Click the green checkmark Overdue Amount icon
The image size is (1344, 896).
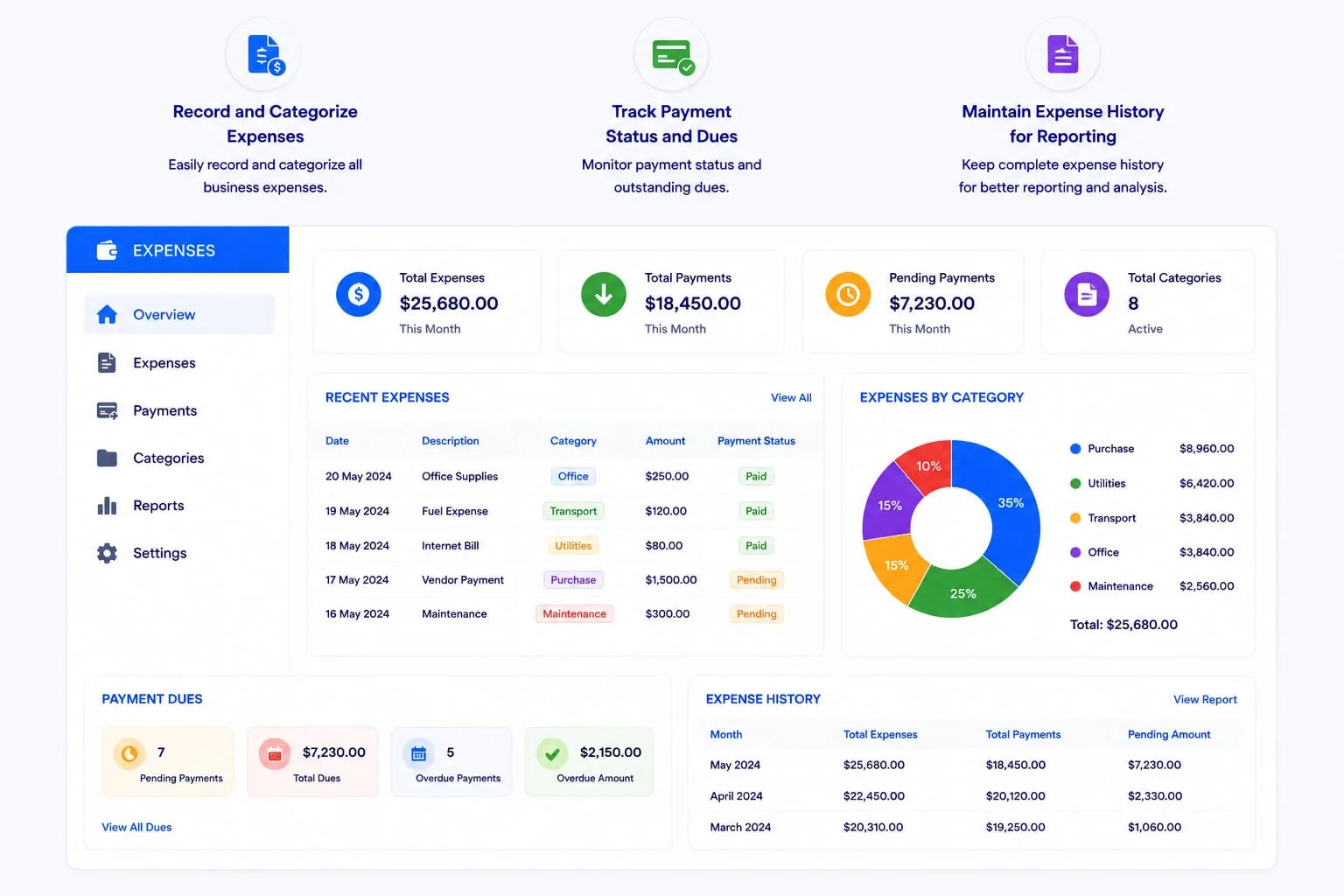click(x=552, y=753)
